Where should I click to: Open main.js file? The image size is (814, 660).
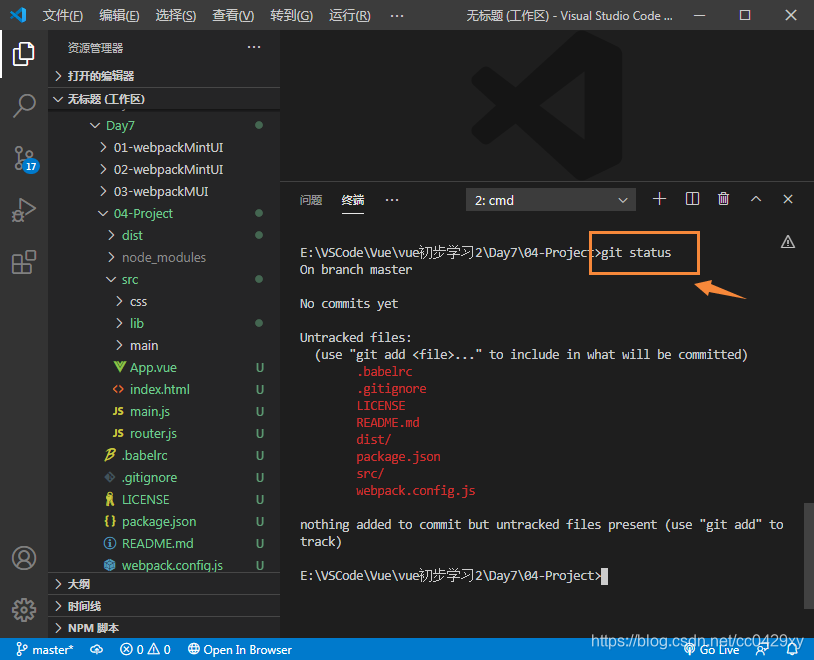click(164, 411)
